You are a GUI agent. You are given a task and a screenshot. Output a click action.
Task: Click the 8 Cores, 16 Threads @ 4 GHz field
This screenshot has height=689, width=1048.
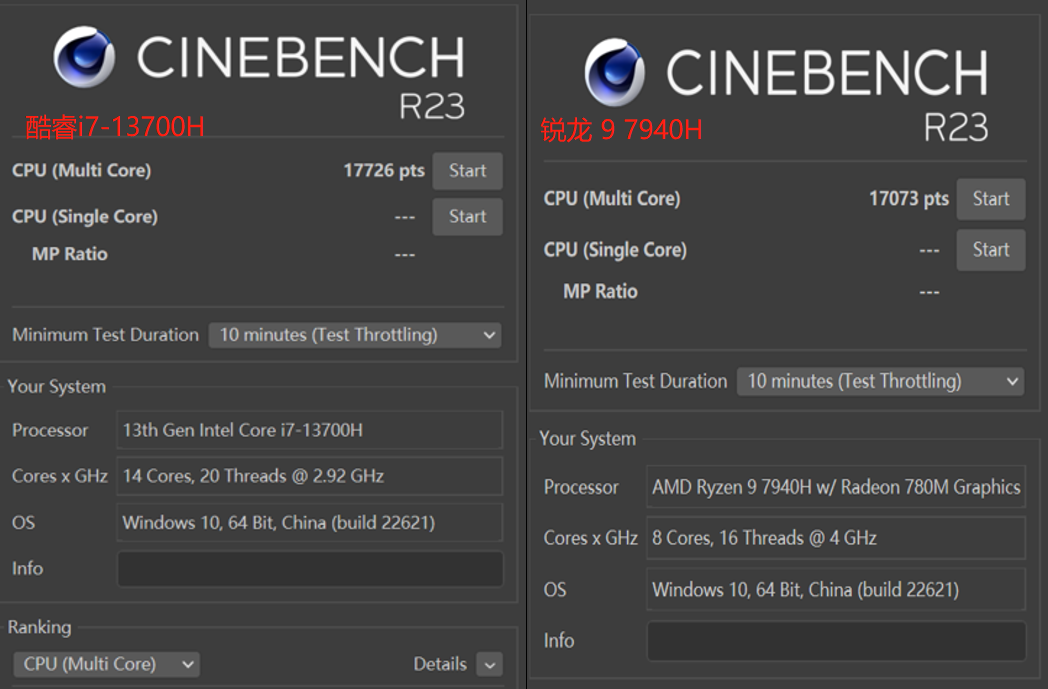(x=836, y=538)
